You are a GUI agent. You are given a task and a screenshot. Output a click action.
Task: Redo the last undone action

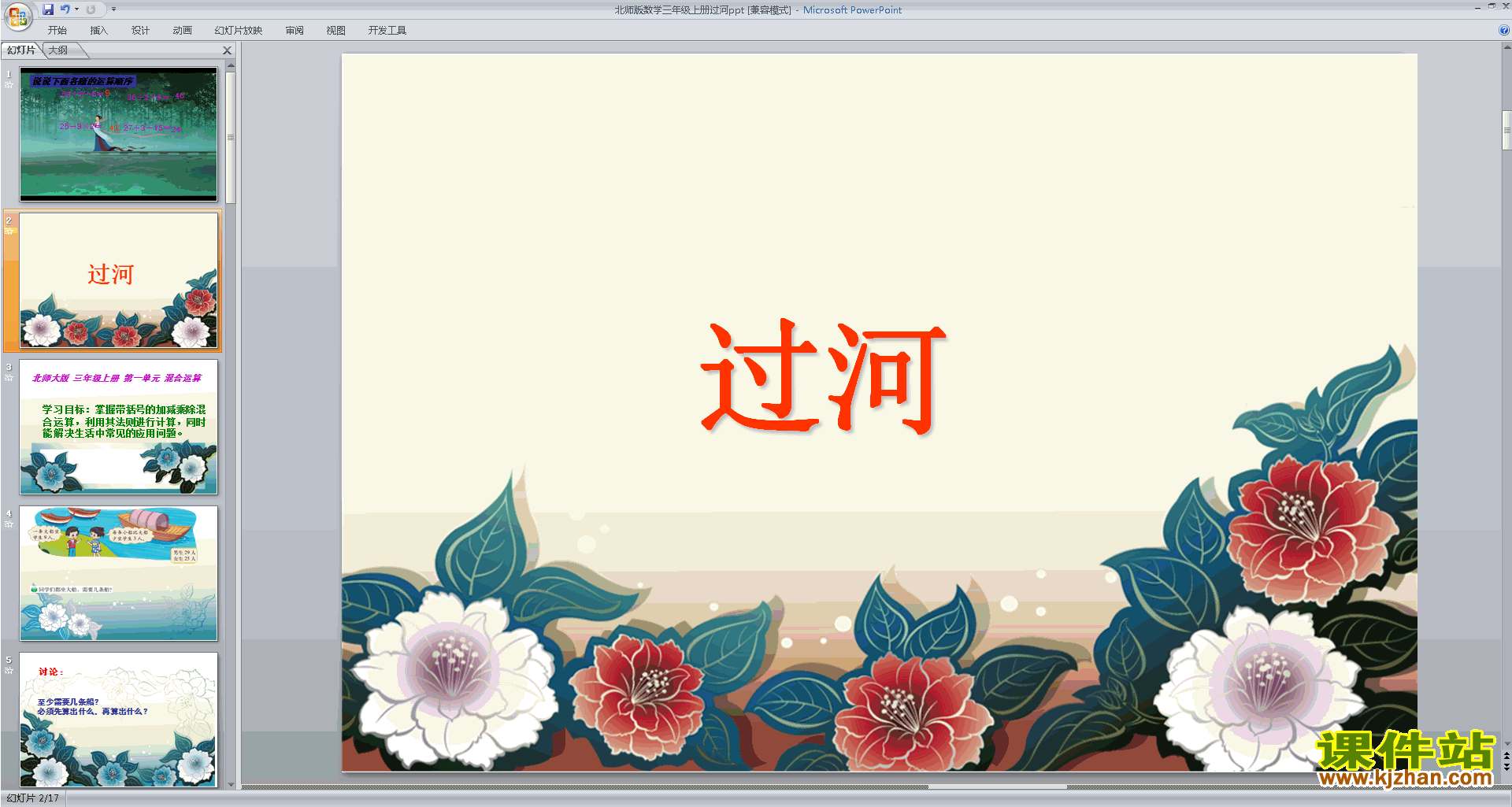pyautogui.click(x=91, y=9)
